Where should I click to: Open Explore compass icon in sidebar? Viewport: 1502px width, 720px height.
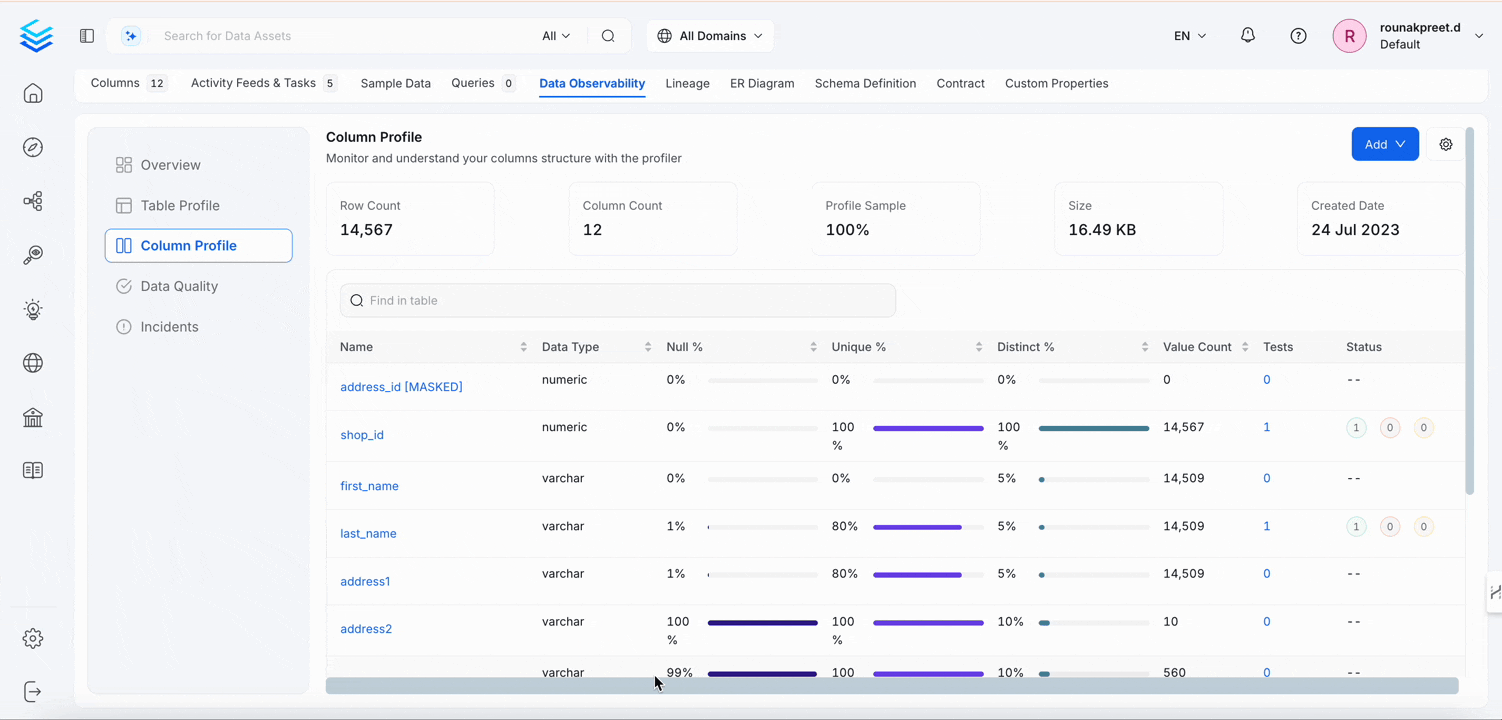pos(33,148)
